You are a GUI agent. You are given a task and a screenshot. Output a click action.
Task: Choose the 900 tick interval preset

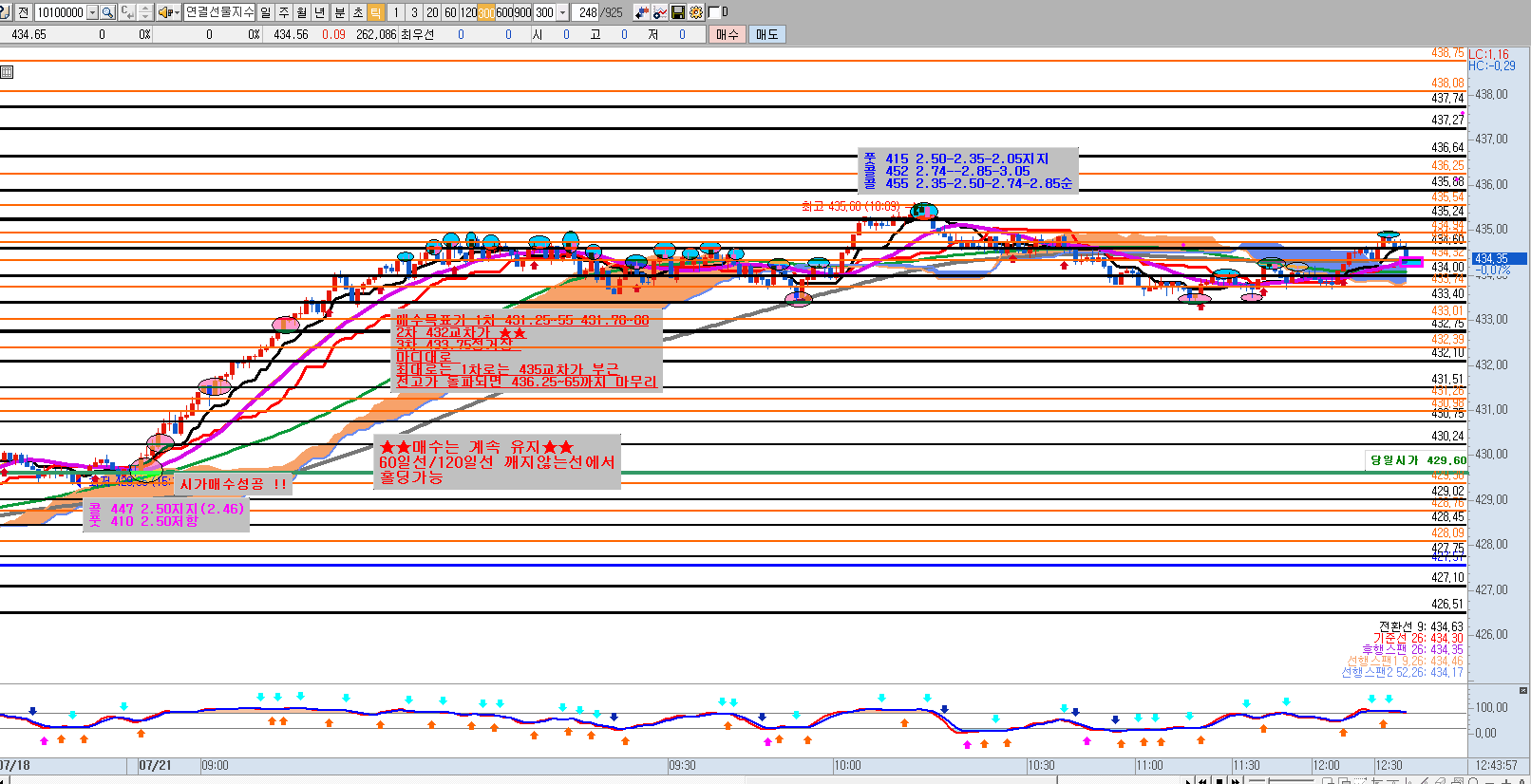point(522,12)
